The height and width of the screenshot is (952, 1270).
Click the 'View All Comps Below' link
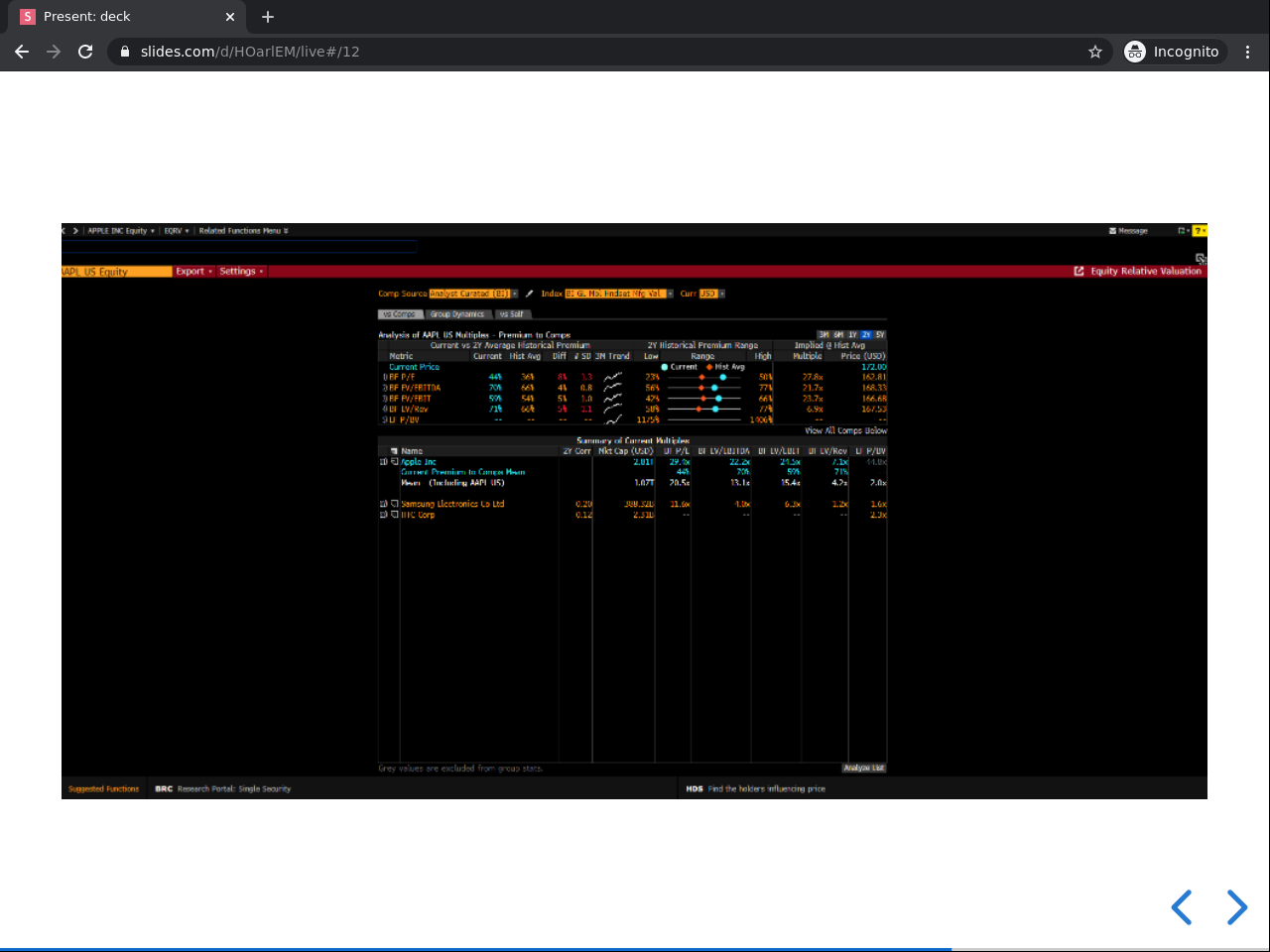tap(846, 430)
